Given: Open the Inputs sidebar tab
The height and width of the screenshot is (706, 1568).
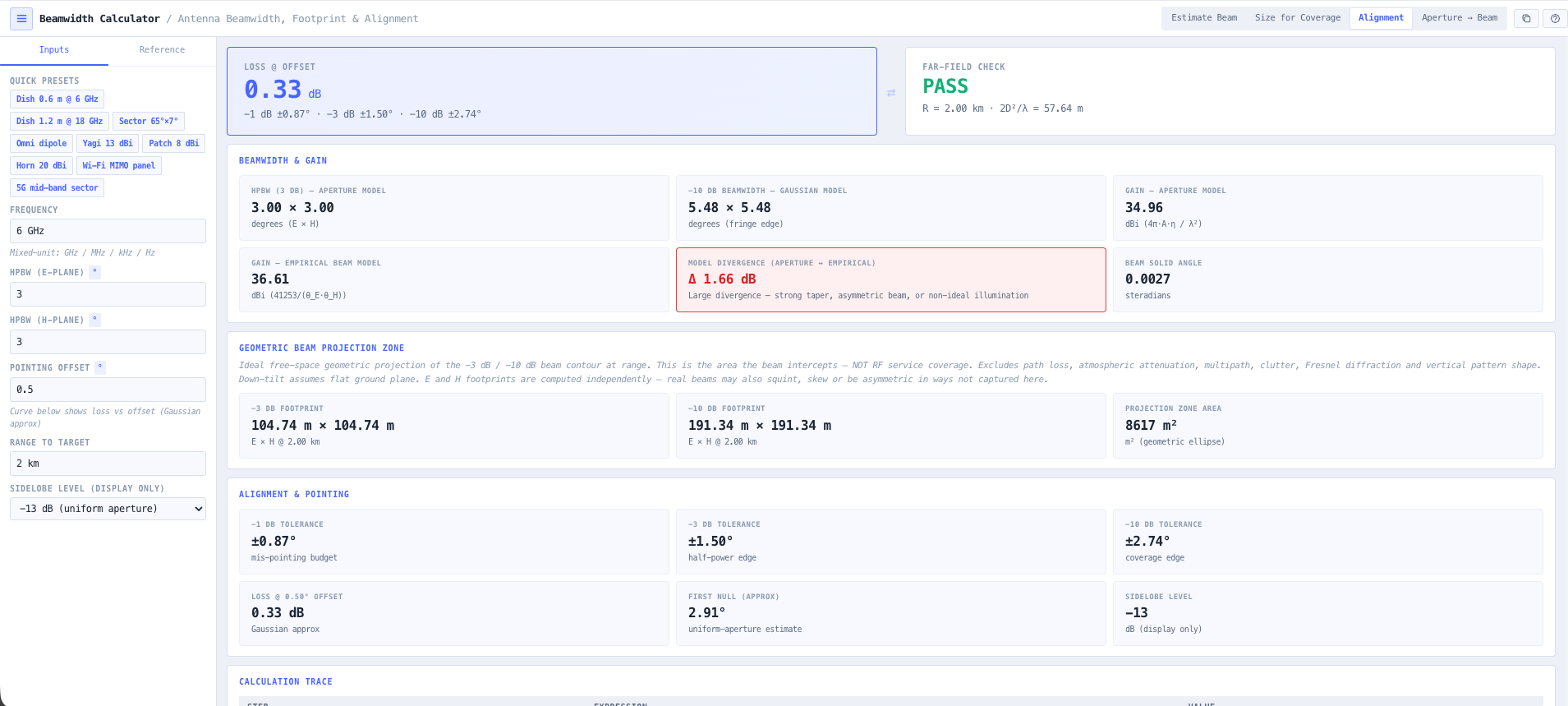Looking at the screenshot, I should (x=54, y=50).
